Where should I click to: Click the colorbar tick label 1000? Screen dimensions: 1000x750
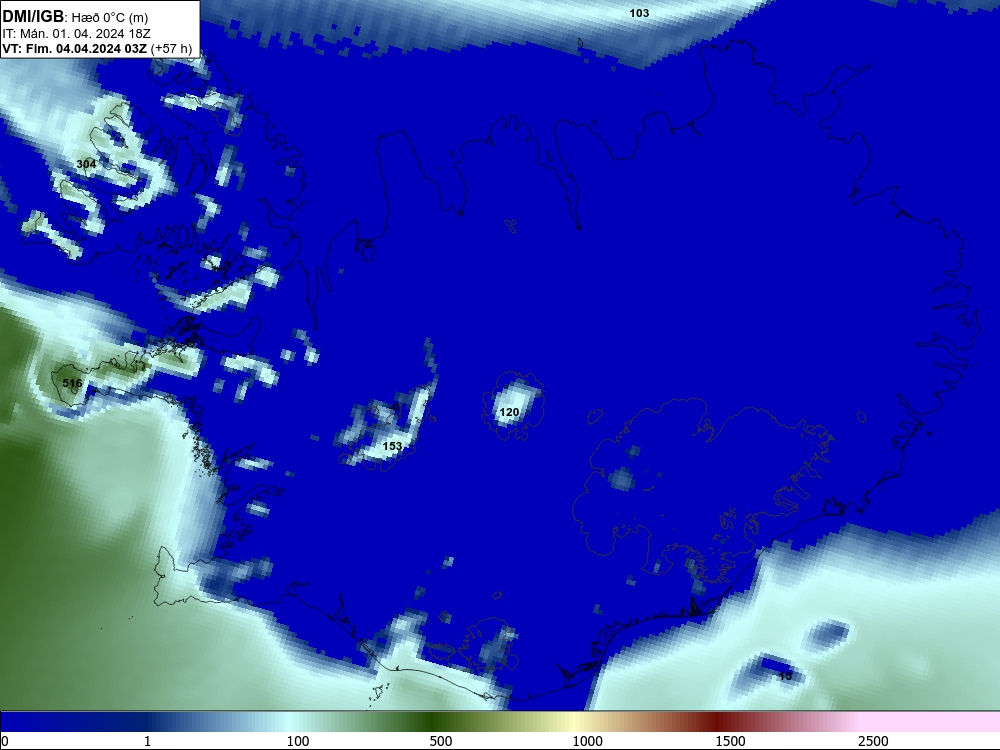point(587,741)
